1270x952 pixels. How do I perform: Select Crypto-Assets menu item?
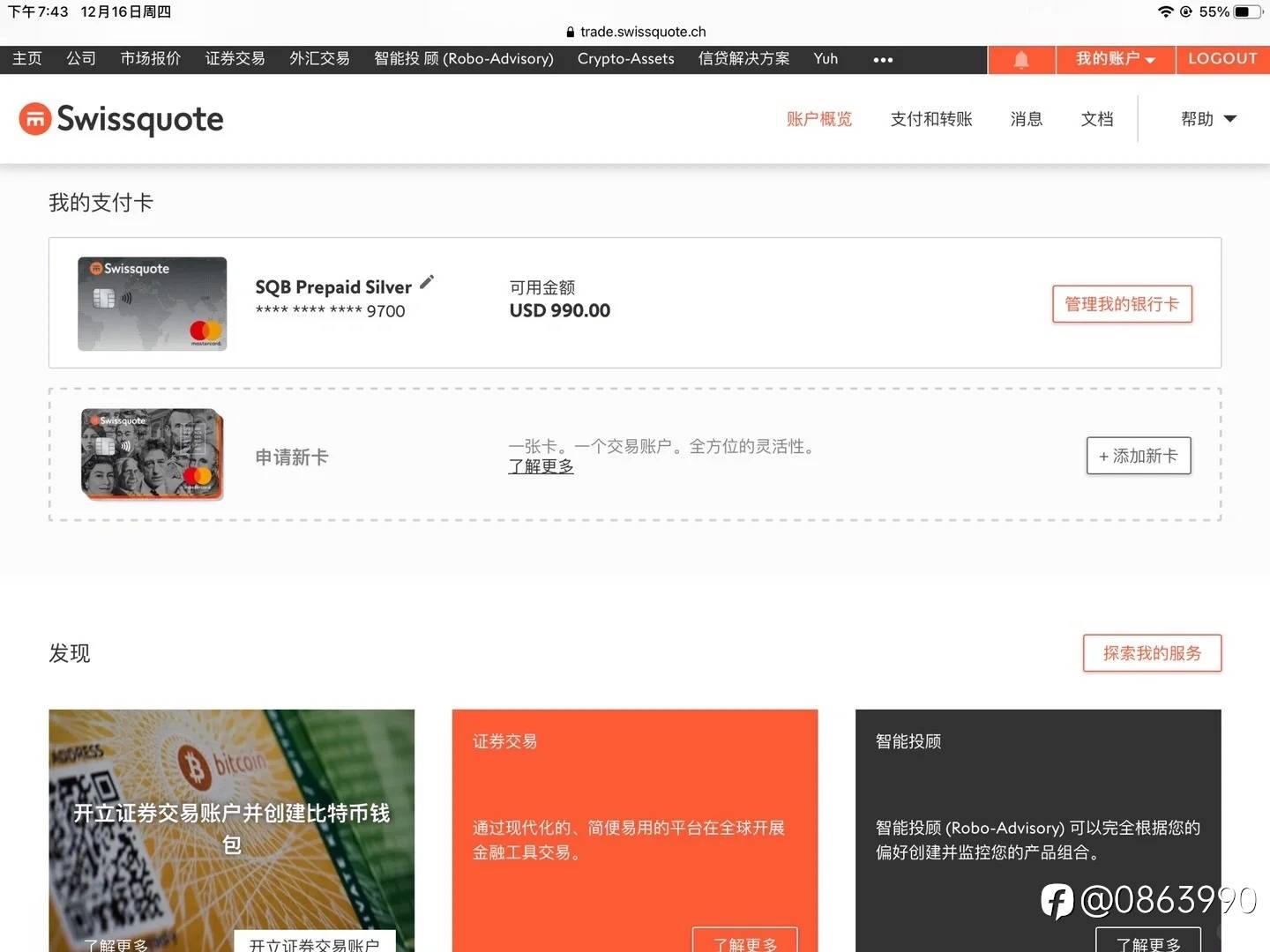point(626,58)
